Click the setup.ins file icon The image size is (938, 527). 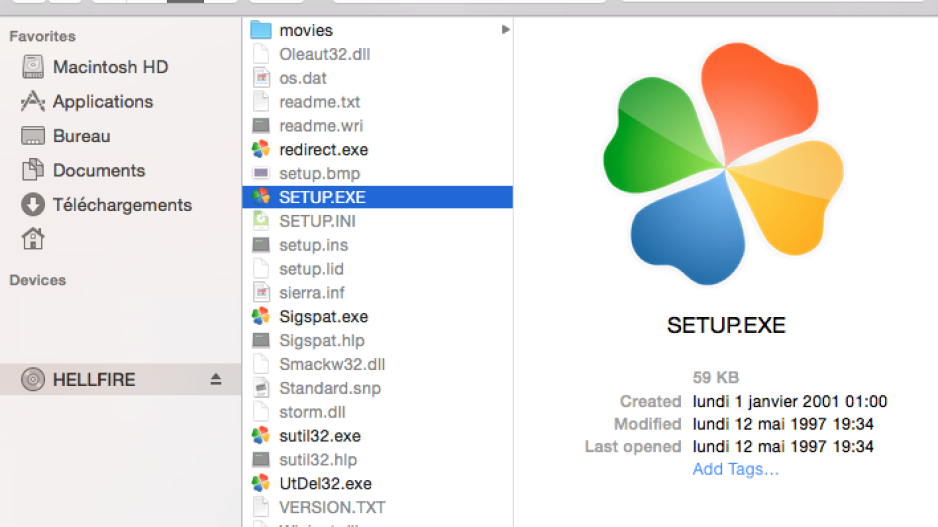coord(261,245)
